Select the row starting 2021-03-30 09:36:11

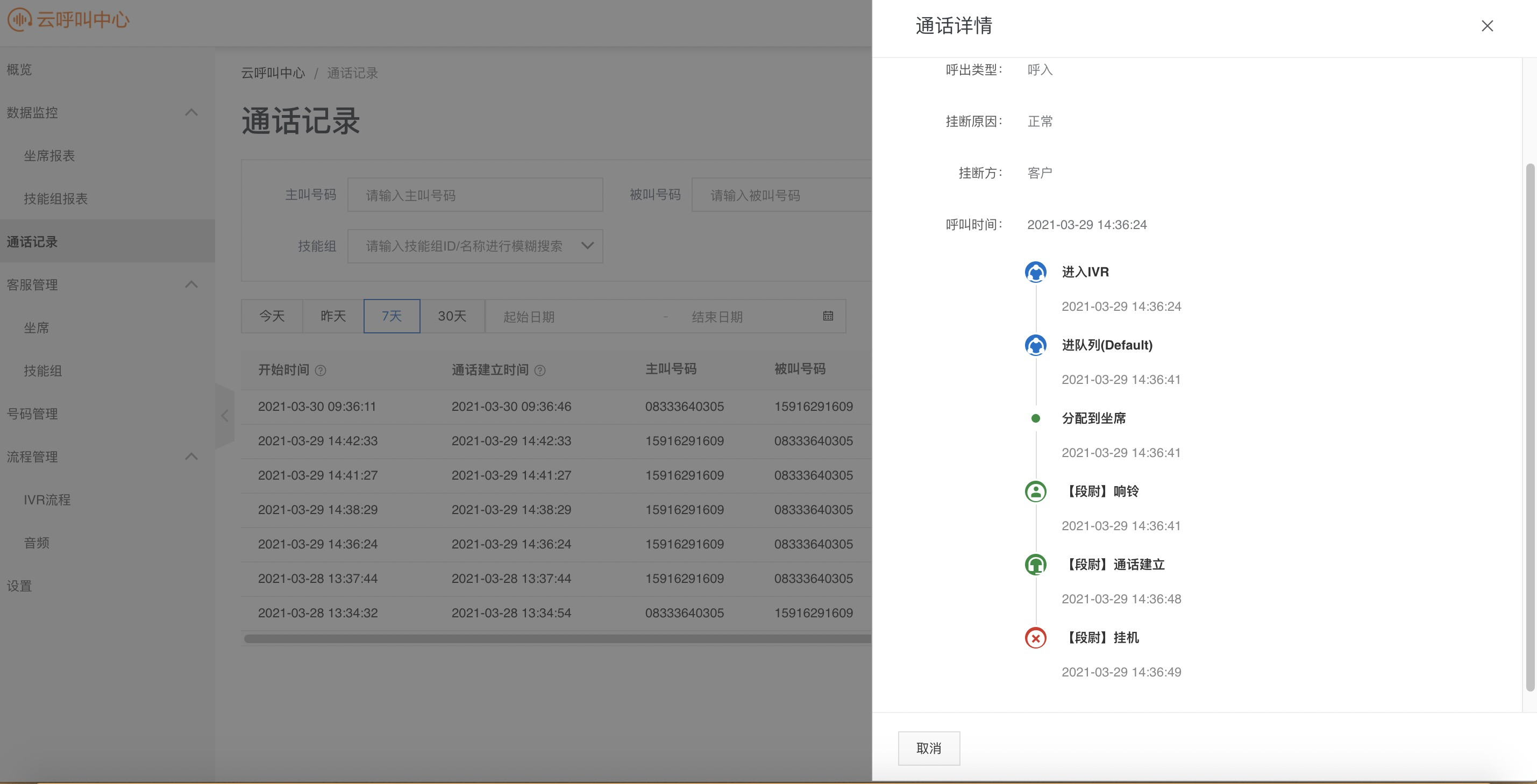[556, 407]
